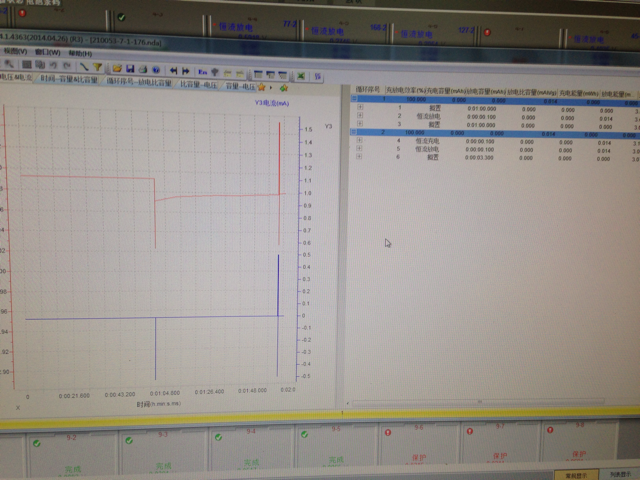This screenshot has width=640, height=480.
Task: Switch to 循环序号-放电比容量 tab
Action: tap(139, 82)
